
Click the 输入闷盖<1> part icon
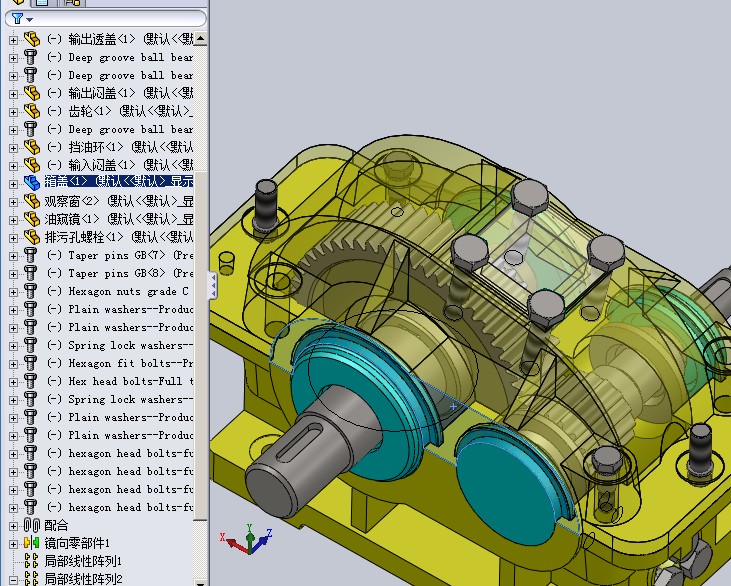point(32,165)
